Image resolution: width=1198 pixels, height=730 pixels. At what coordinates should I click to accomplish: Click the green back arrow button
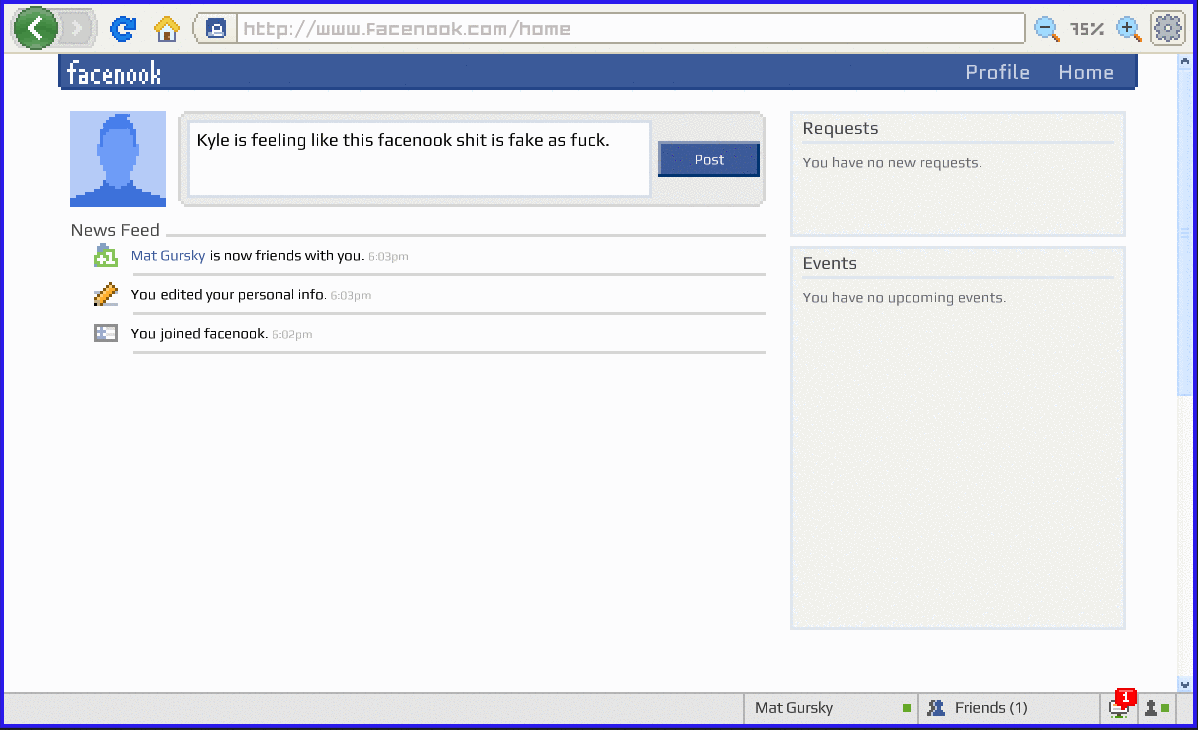tap(35, 28)
